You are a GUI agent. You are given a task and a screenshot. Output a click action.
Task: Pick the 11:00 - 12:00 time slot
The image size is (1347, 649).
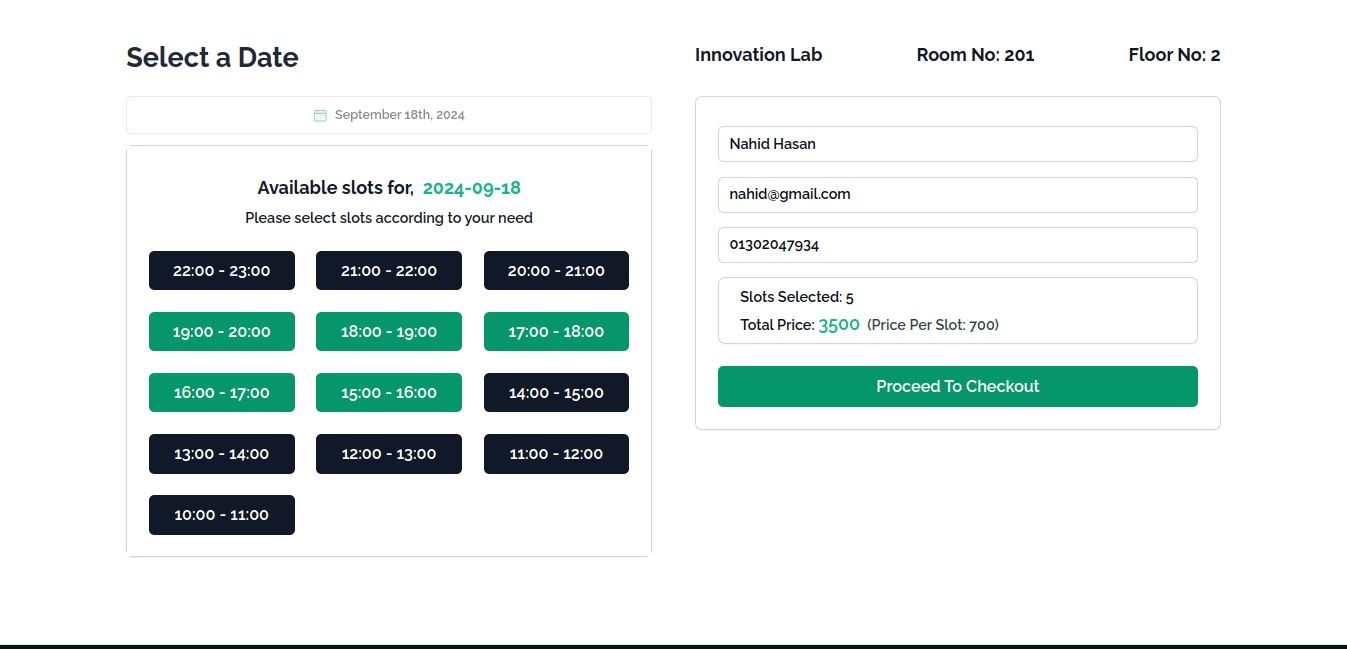coord(556,454)
